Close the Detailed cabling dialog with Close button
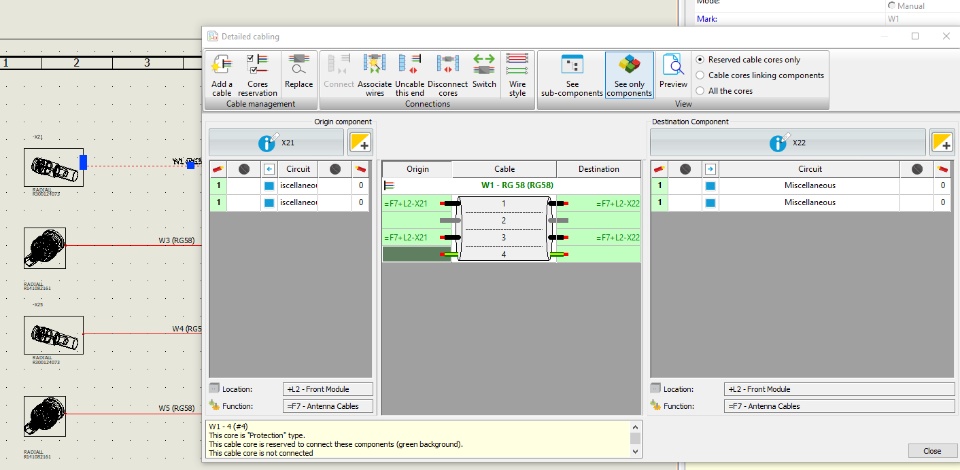 pyautogui.click(x=932, y=451)
